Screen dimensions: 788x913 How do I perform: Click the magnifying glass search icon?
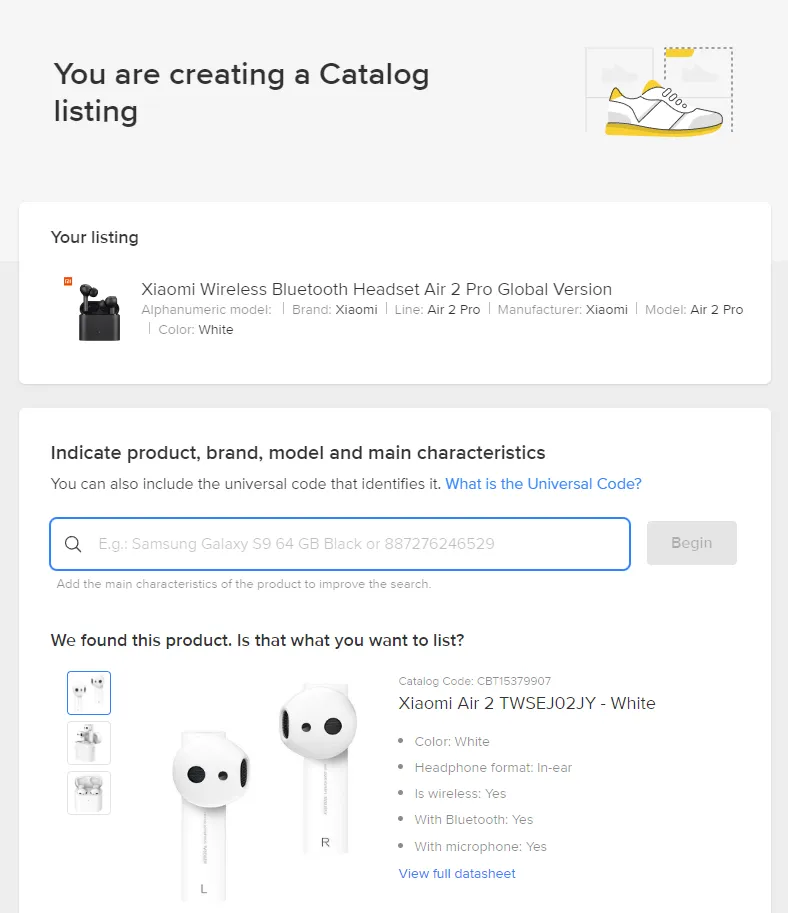point(73,544)
